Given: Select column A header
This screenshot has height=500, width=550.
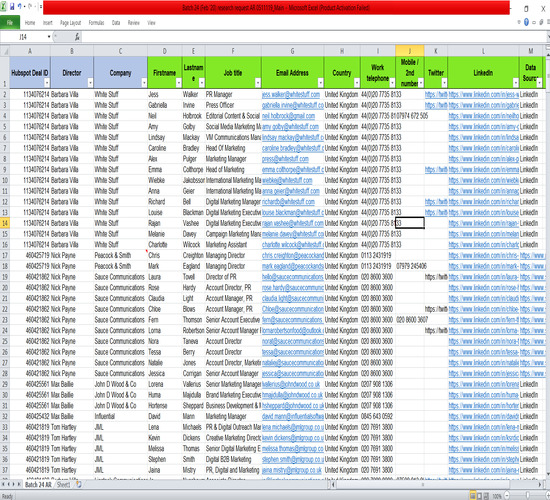Looking at the screenshot, I should point(30,51).
